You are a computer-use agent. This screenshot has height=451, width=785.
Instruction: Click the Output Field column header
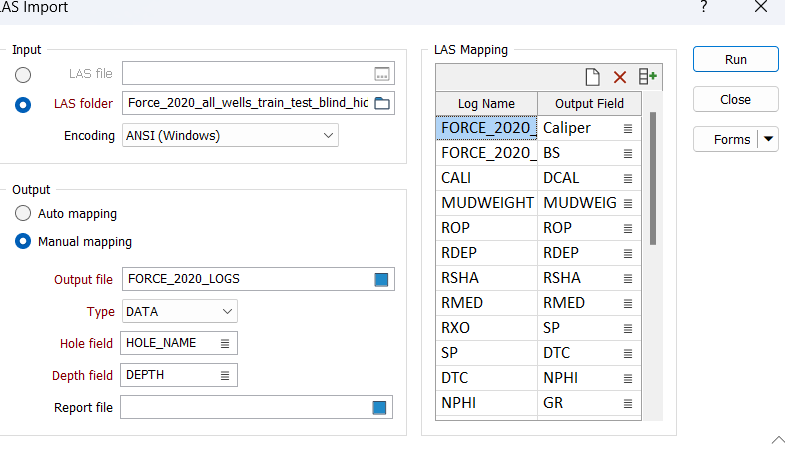tap(589, 103)
